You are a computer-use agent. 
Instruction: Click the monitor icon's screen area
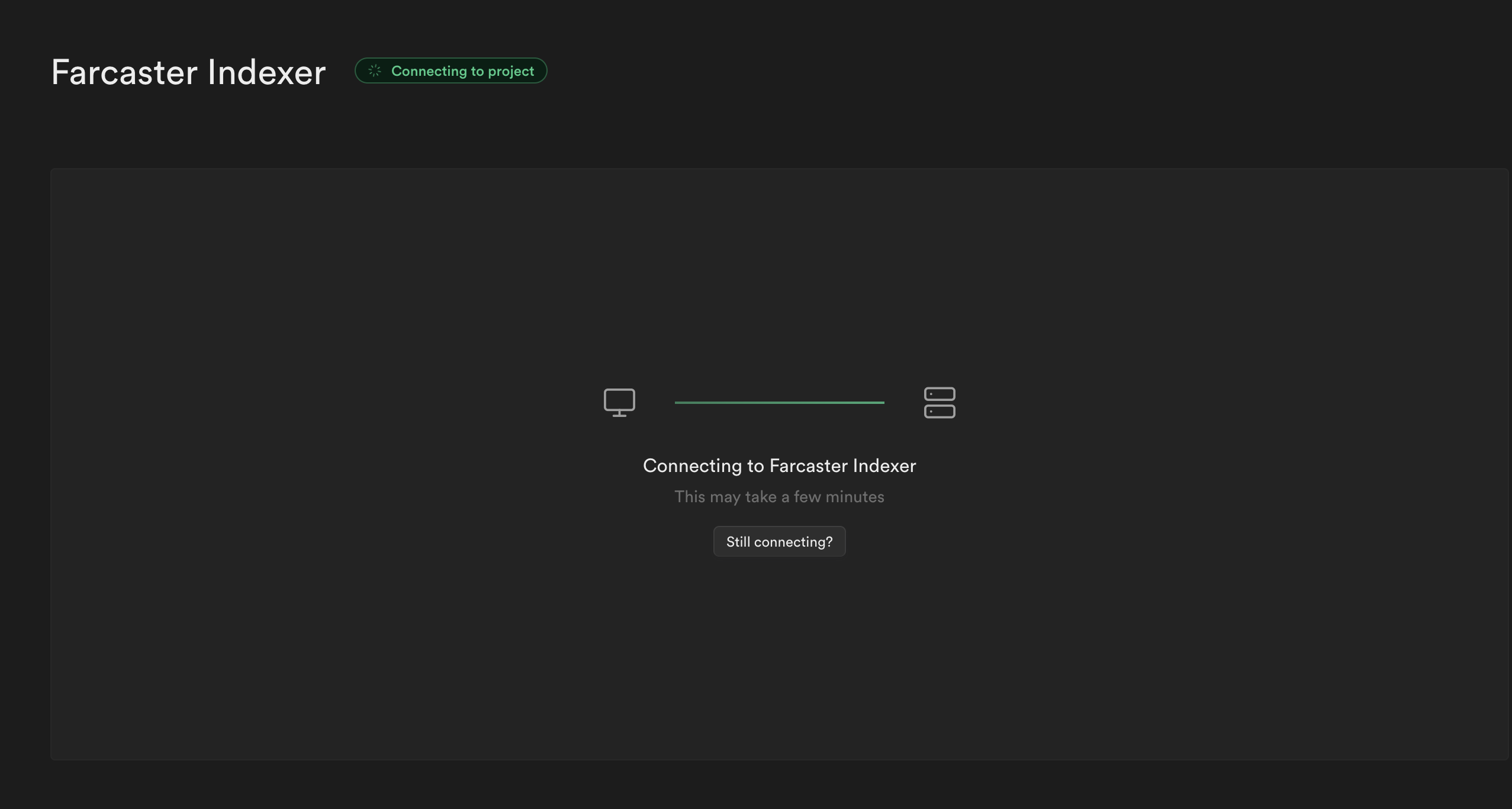[x=619, y=399]
